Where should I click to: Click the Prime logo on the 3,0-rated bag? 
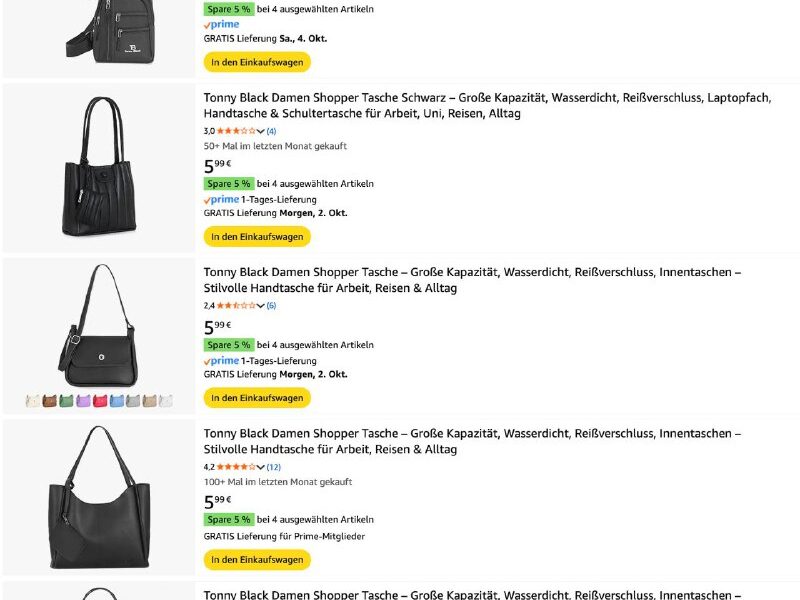222,199
